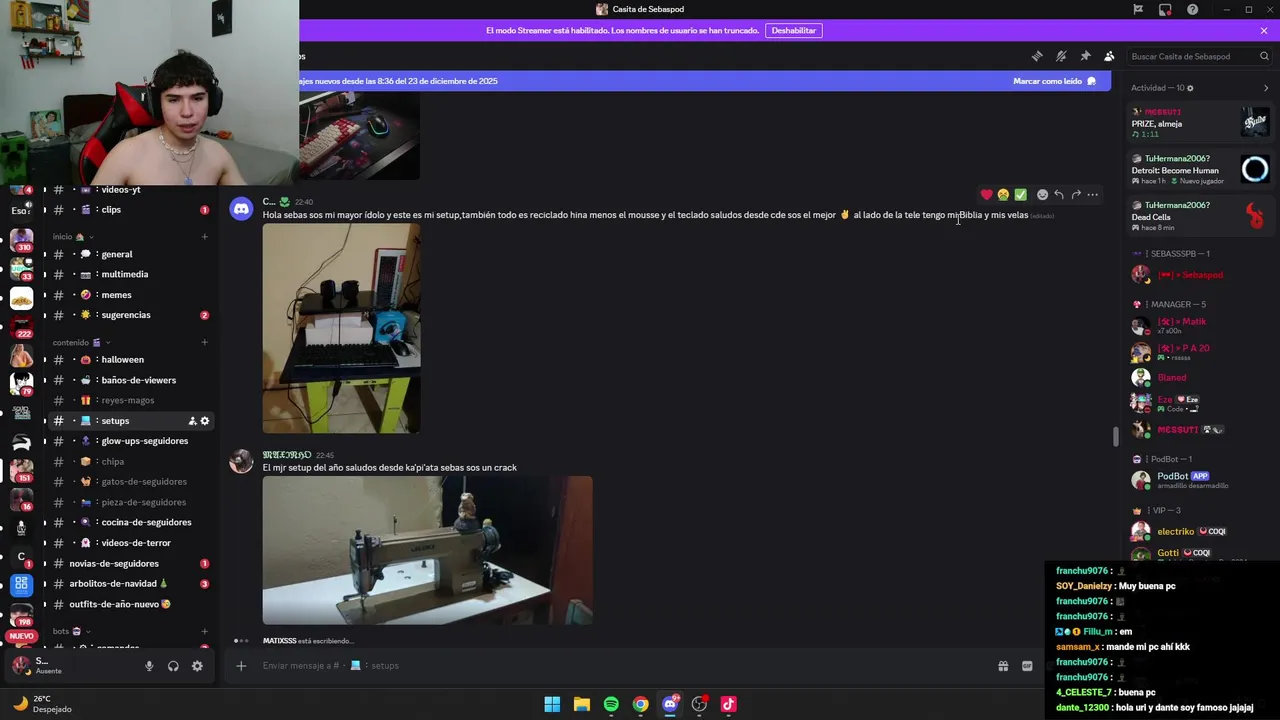Open the memes channel

(131, 295)
